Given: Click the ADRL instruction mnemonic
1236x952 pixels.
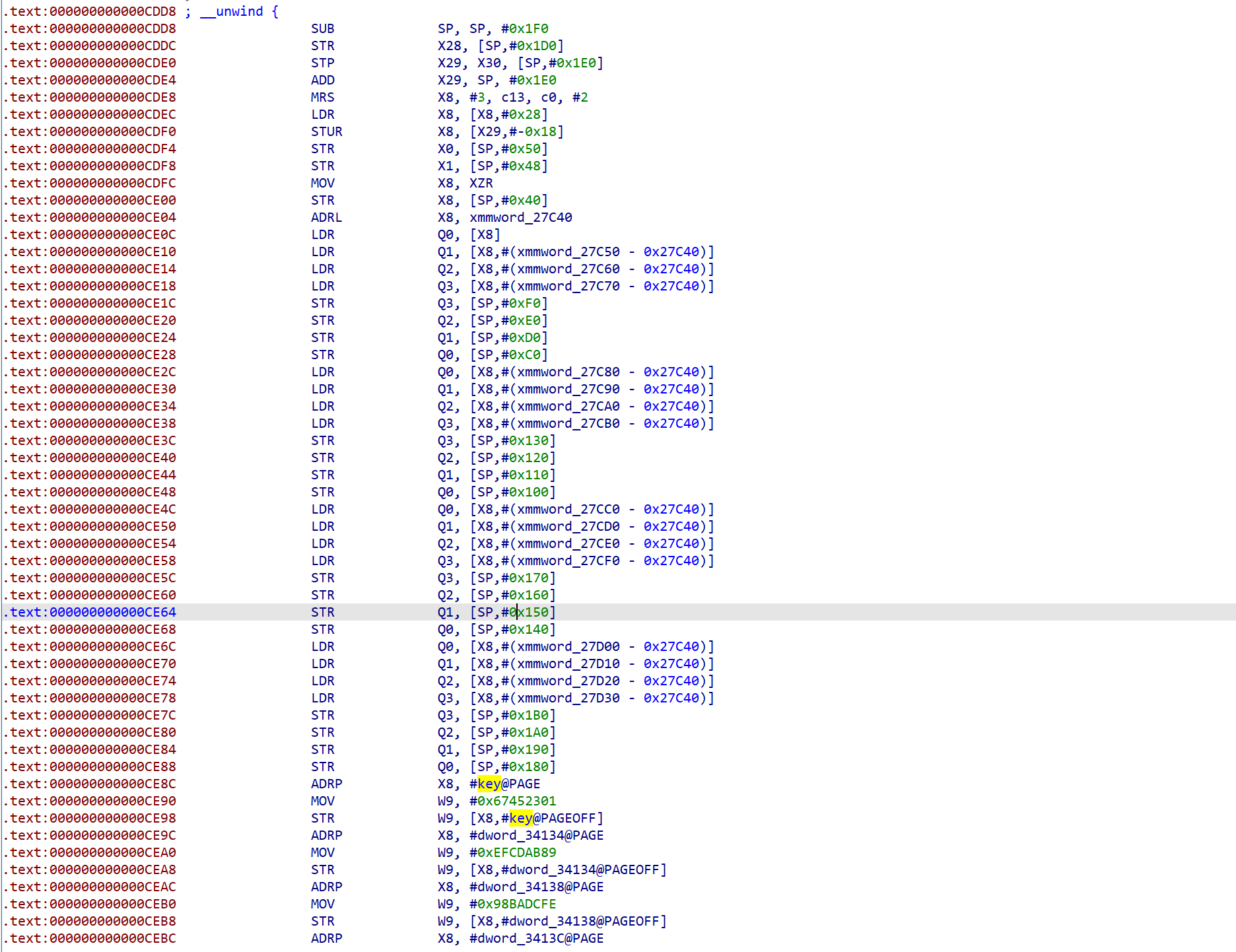Looking at the screenshot, I should [x=326, y=218].
